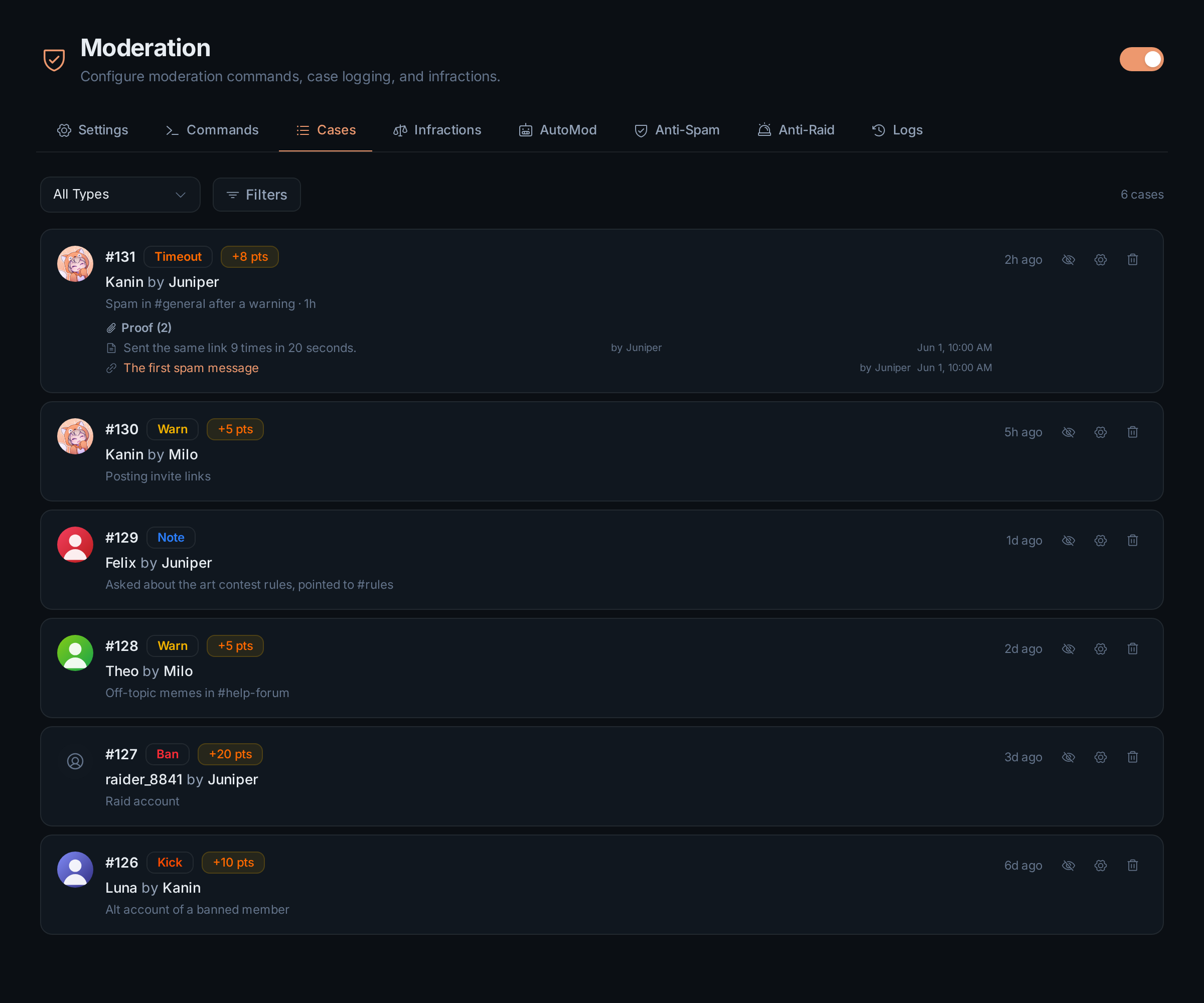This screenshot has width=1204, height=1003.
Task: Click the Ban badge on case #127
Action: pos(168,754)
